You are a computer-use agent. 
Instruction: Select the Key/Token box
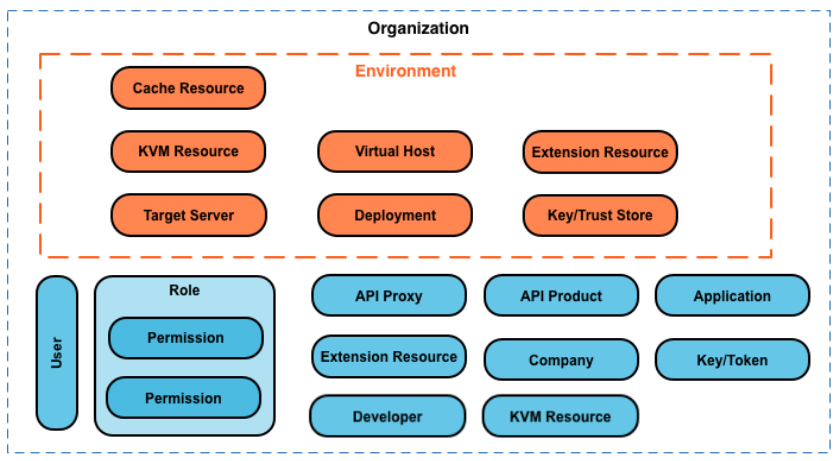(732, 360)
